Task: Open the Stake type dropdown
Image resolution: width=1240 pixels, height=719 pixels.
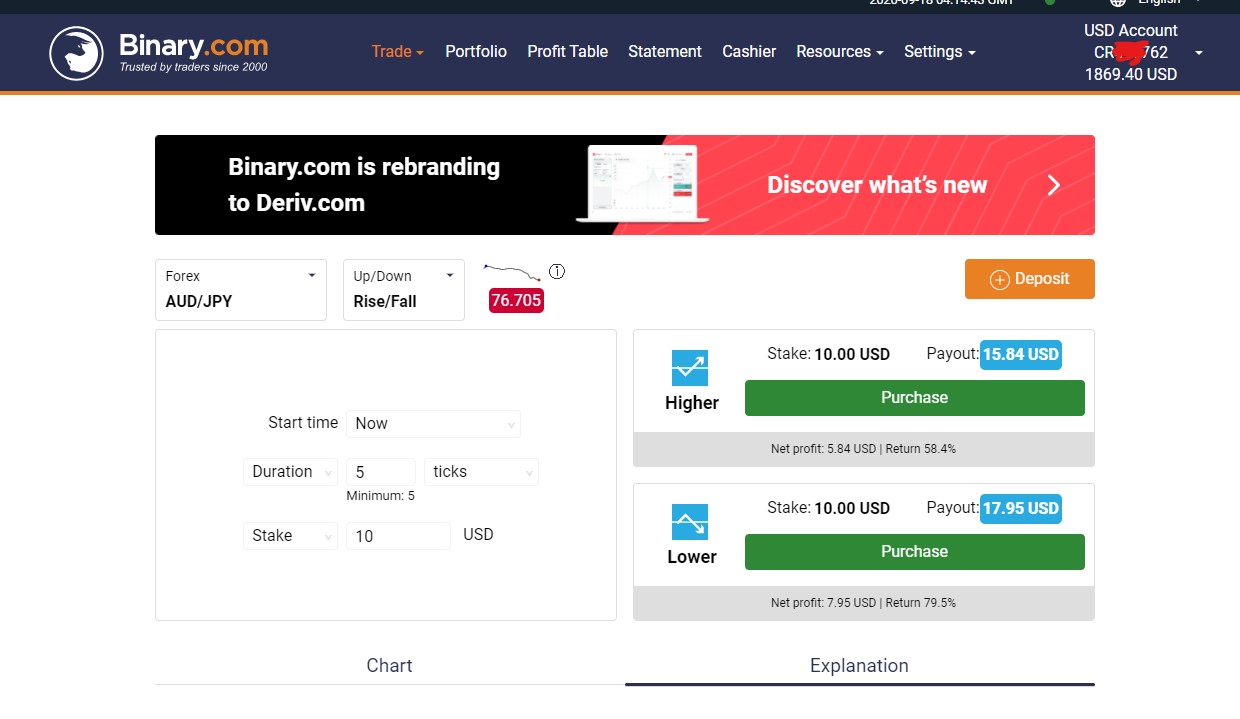Action: click(x=291, y=535)
